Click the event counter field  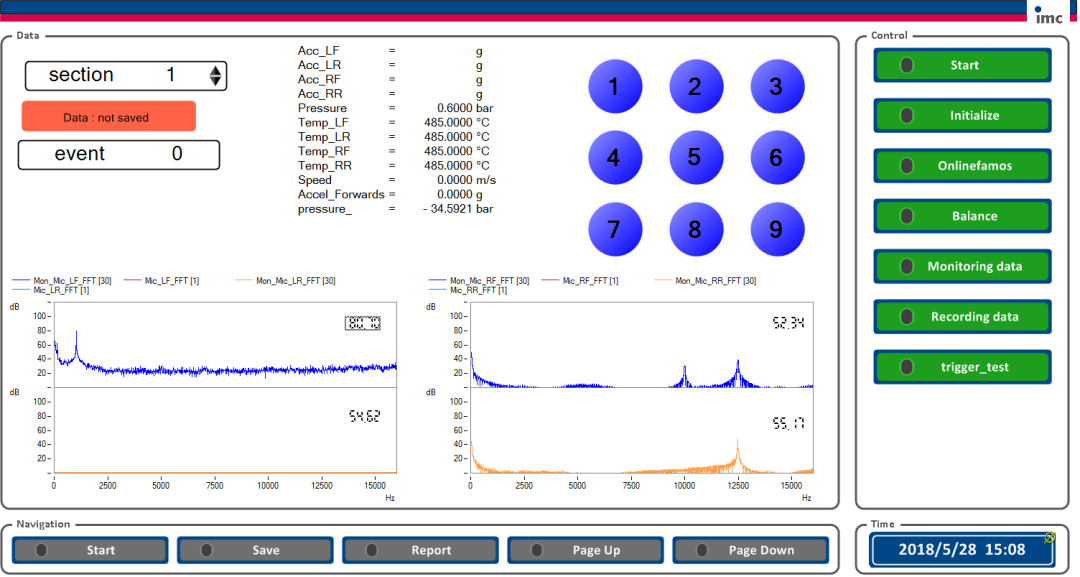[x=118, y=155]
